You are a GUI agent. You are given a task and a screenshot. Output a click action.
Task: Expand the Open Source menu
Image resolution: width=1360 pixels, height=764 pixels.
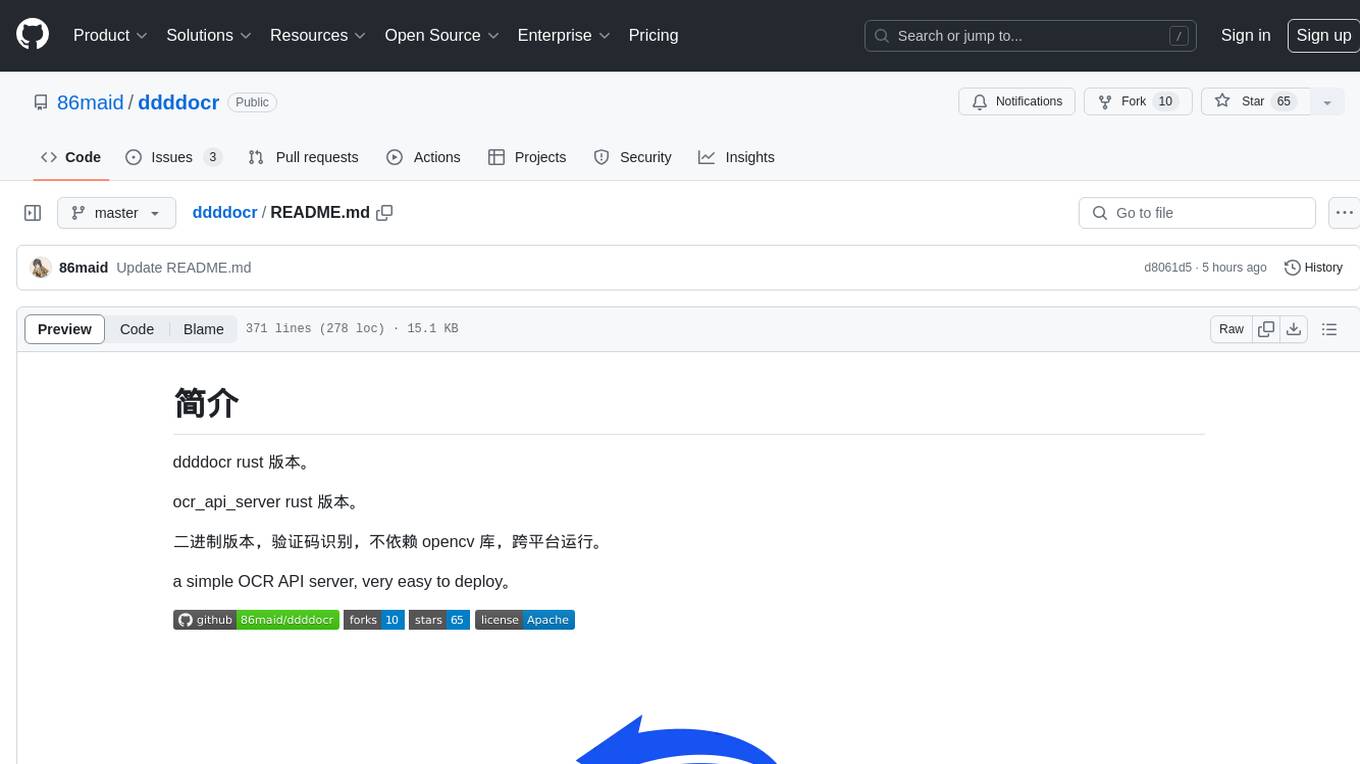click(x=442, y=35)
